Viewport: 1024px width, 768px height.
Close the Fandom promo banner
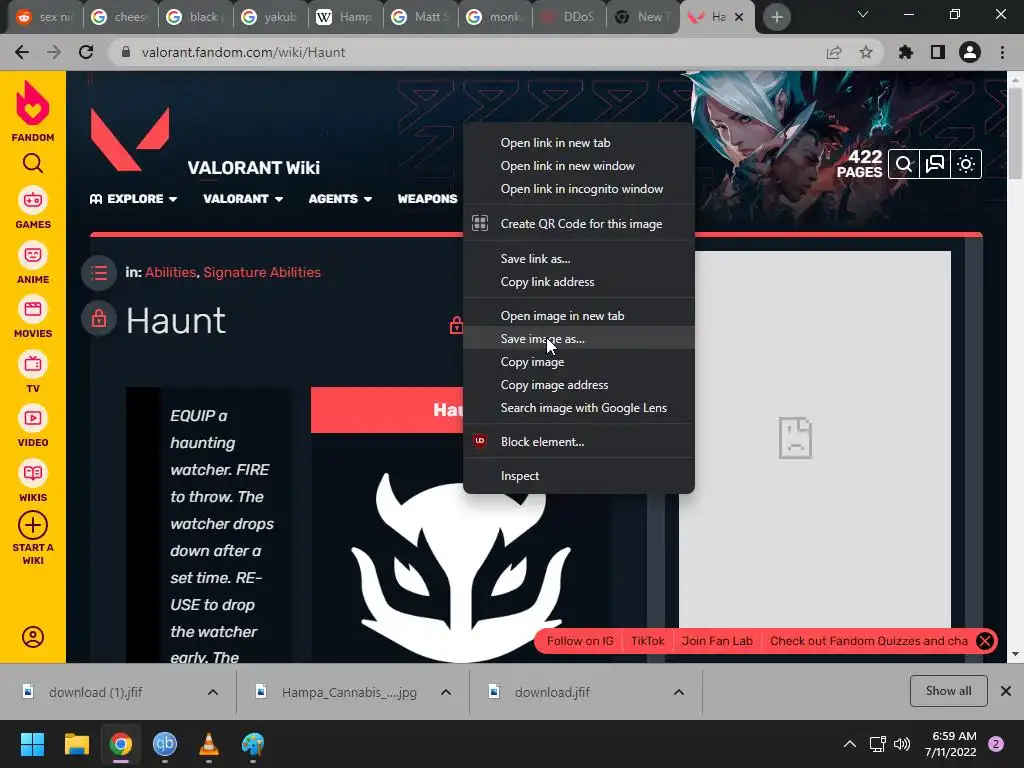pos(985,641)
